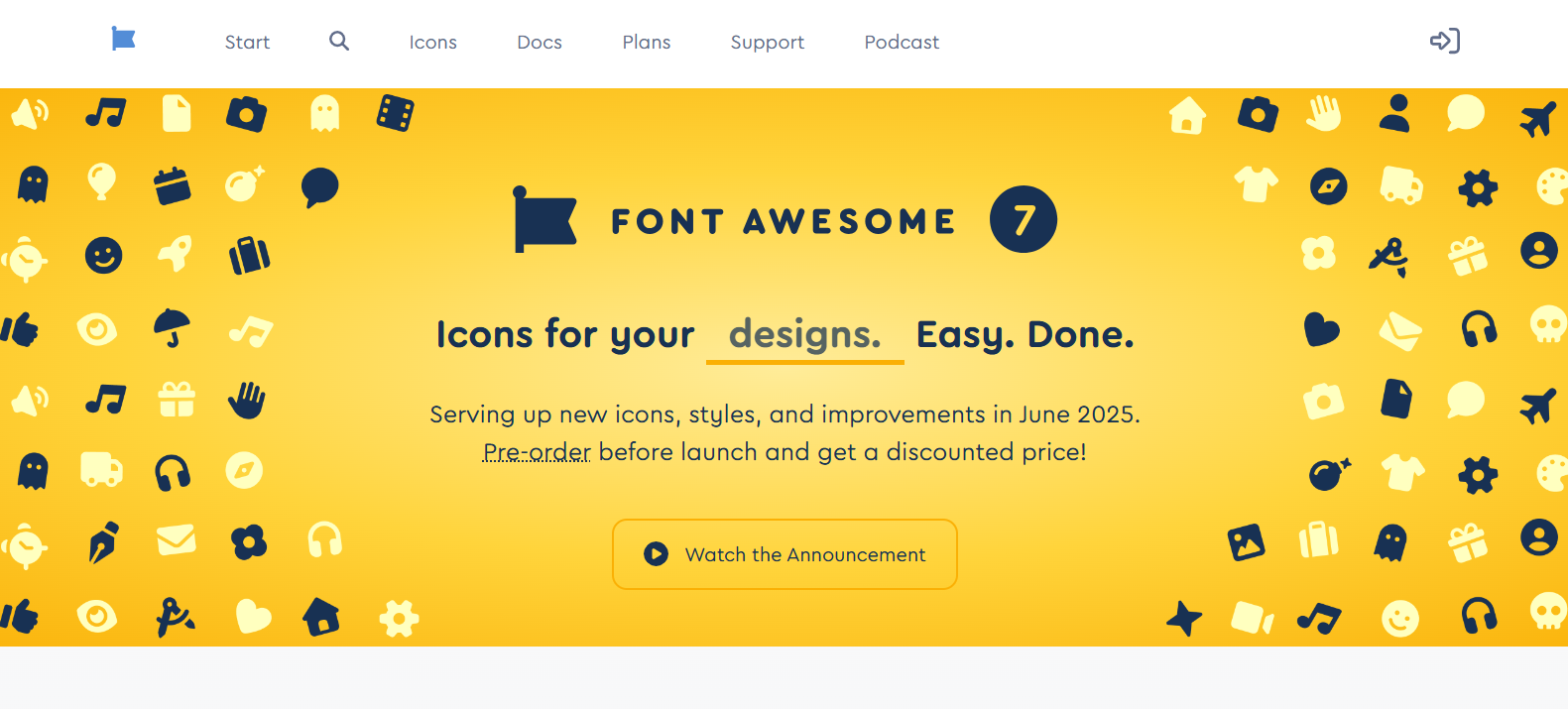
Task: Open the Icons menu item
Action: [x=433, y=42]
